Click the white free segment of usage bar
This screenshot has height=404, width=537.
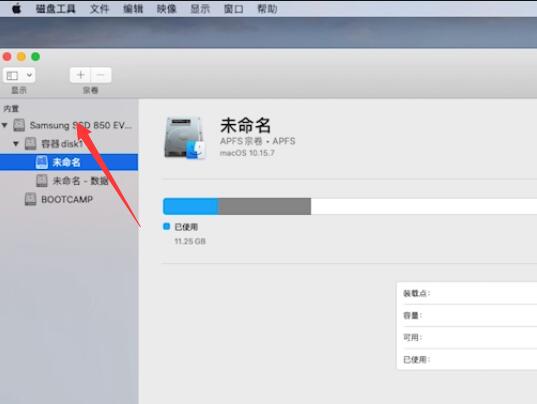(x=424, y=206)
